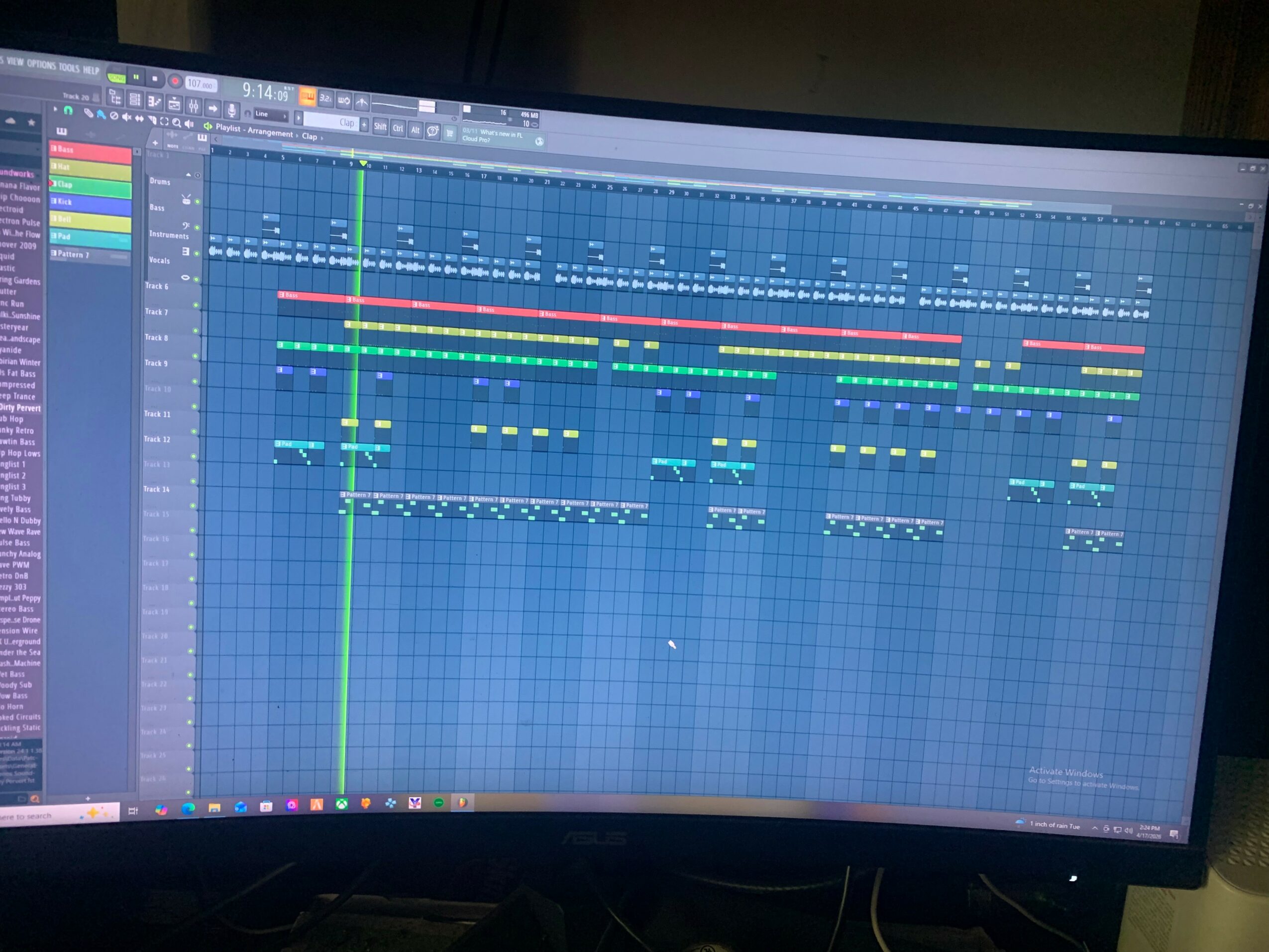Open the Channel rack view icon
Viewport: 1269px width, 952px height.
[x=135, y=100]
